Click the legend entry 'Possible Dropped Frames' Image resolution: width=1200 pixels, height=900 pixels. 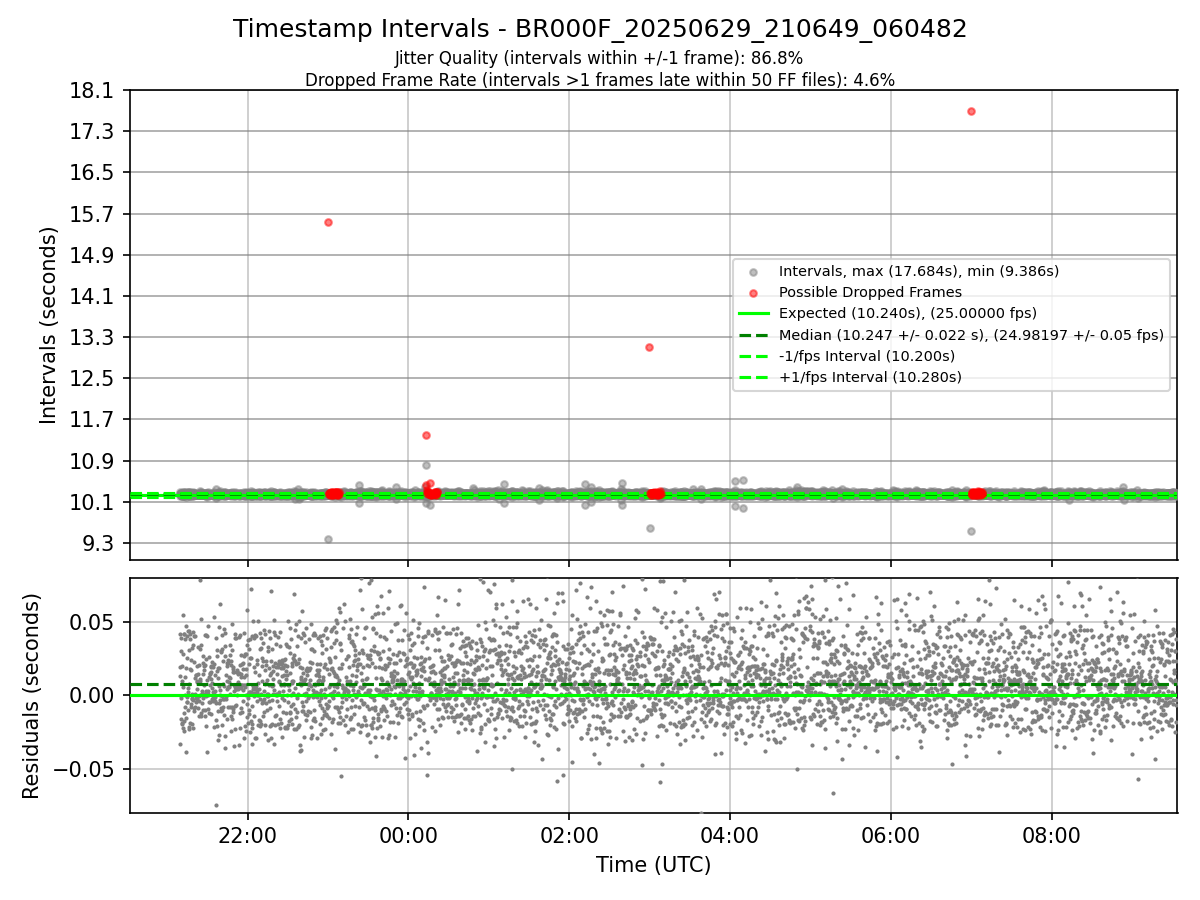click(x=870, y=292)
